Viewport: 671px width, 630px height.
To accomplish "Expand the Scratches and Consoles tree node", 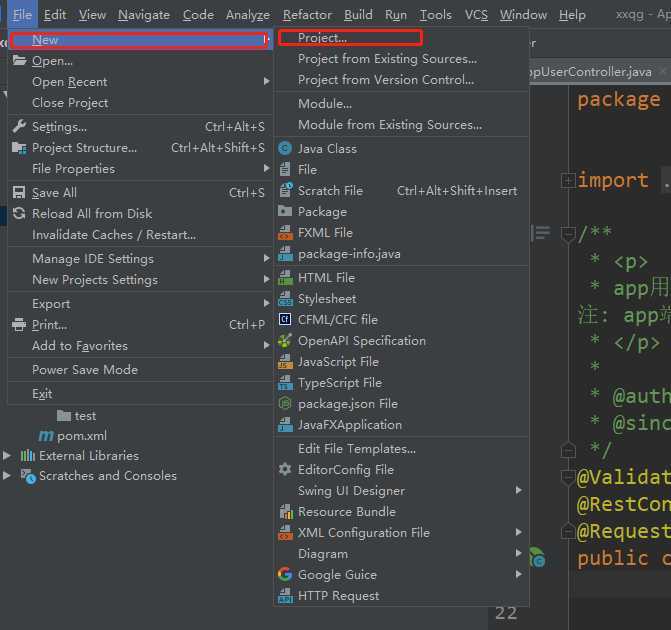I will pyautogui.click(x=7, y=475).
